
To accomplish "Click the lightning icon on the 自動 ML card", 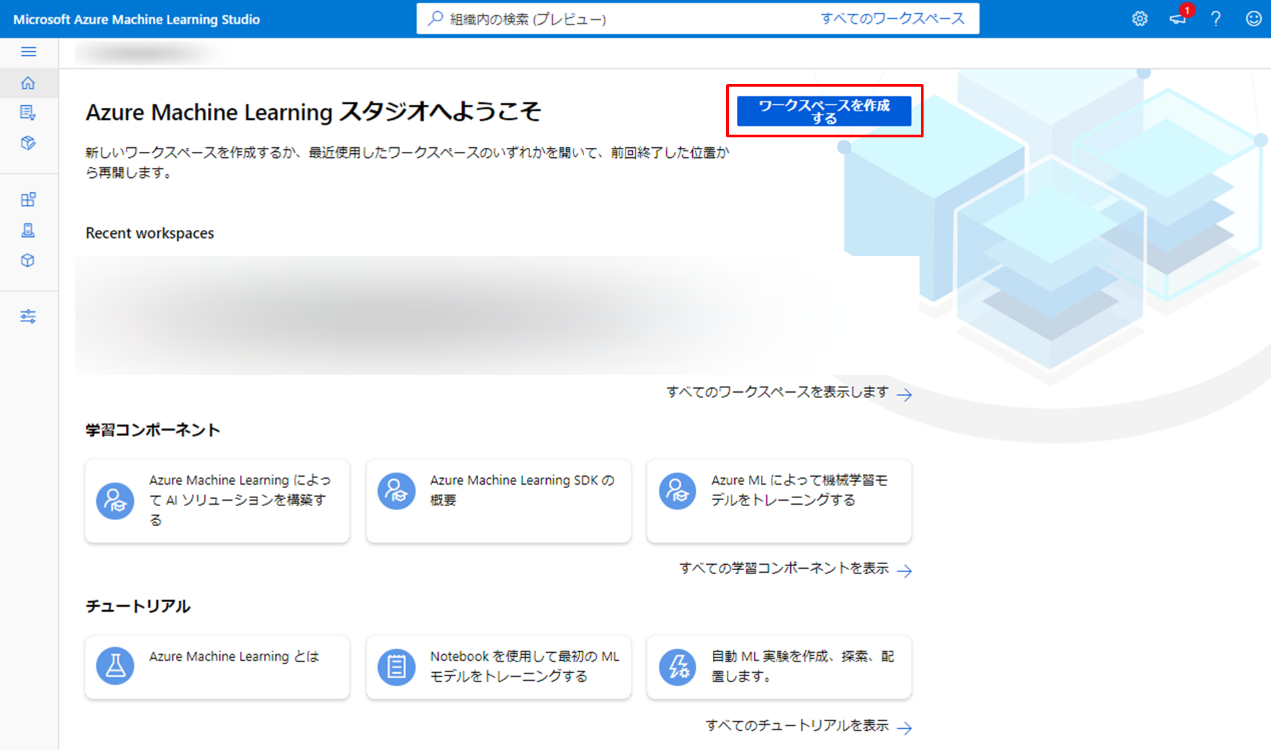I will click(678, 667).
